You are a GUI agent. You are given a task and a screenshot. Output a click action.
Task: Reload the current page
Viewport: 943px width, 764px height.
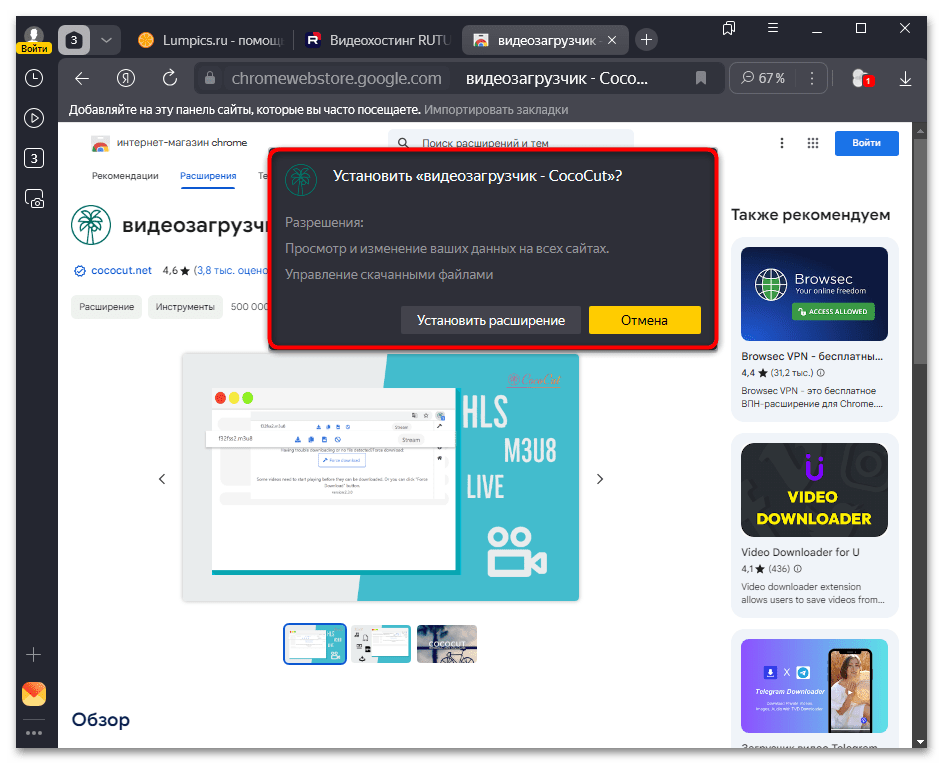[x=170, y=78]
